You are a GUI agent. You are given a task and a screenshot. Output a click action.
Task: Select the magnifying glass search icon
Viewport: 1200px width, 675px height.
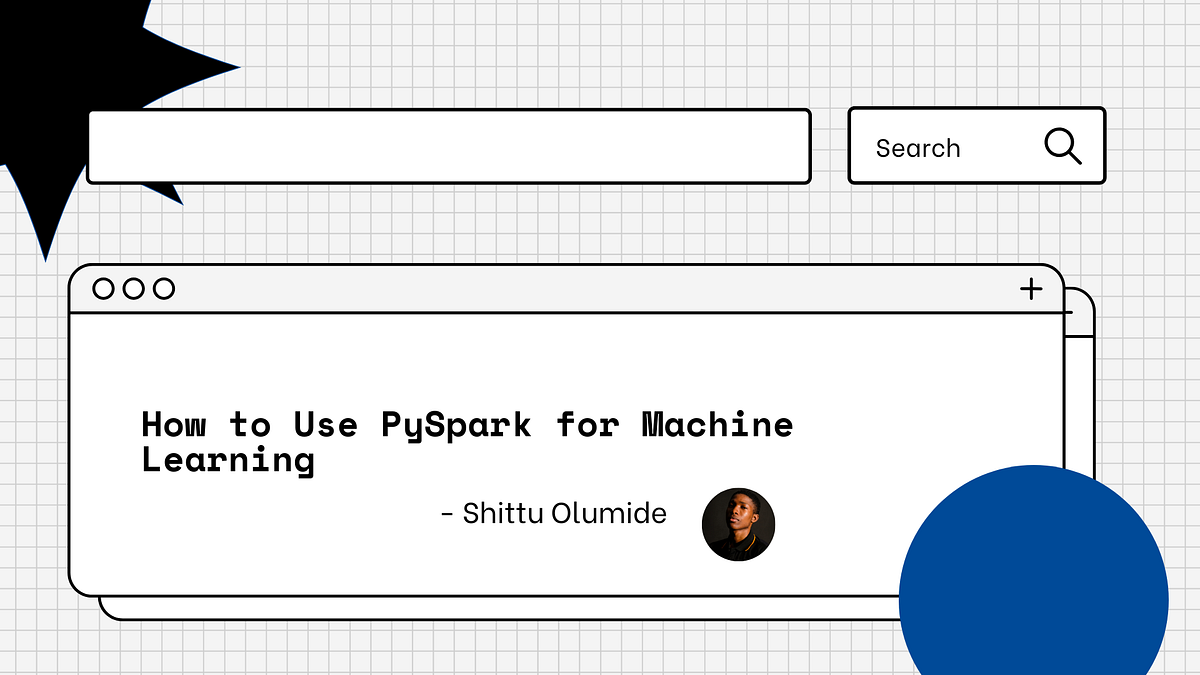(x=1063, y=146)
